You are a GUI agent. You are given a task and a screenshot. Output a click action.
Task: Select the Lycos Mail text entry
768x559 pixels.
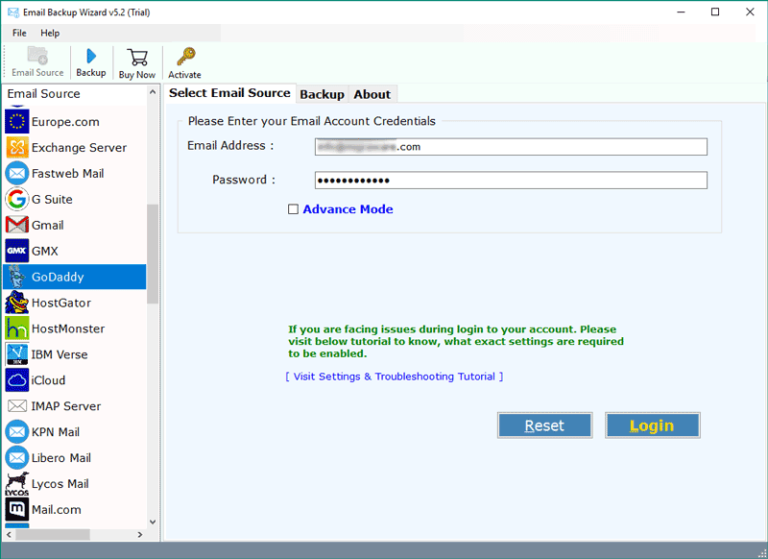(x=60, y=484)
